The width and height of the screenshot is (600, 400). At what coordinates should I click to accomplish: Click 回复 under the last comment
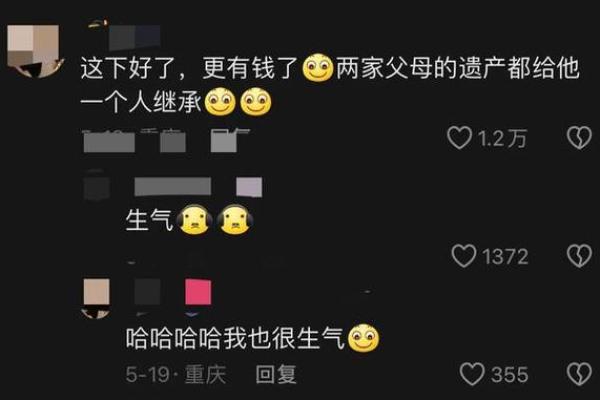point(276,374)
